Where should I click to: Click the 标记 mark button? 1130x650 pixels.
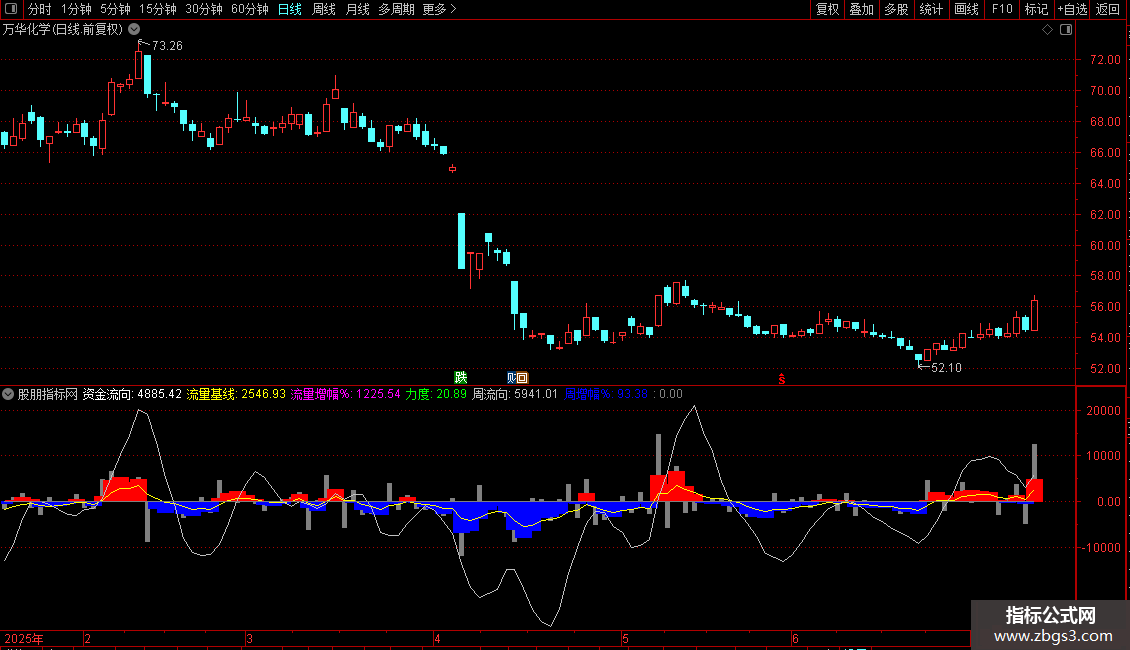[x=1036, y=9]
